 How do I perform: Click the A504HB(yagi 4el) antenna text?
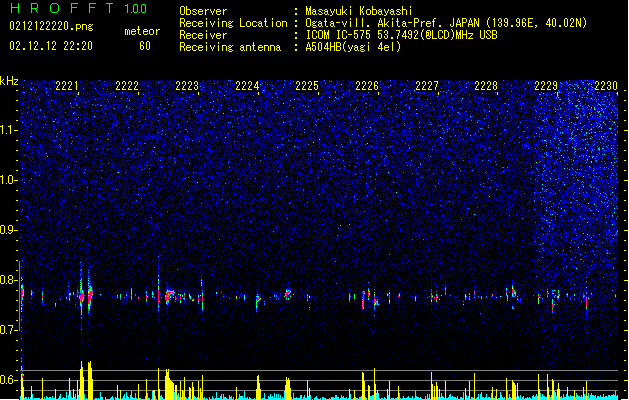pyautogui.click(x=353, y=47)
